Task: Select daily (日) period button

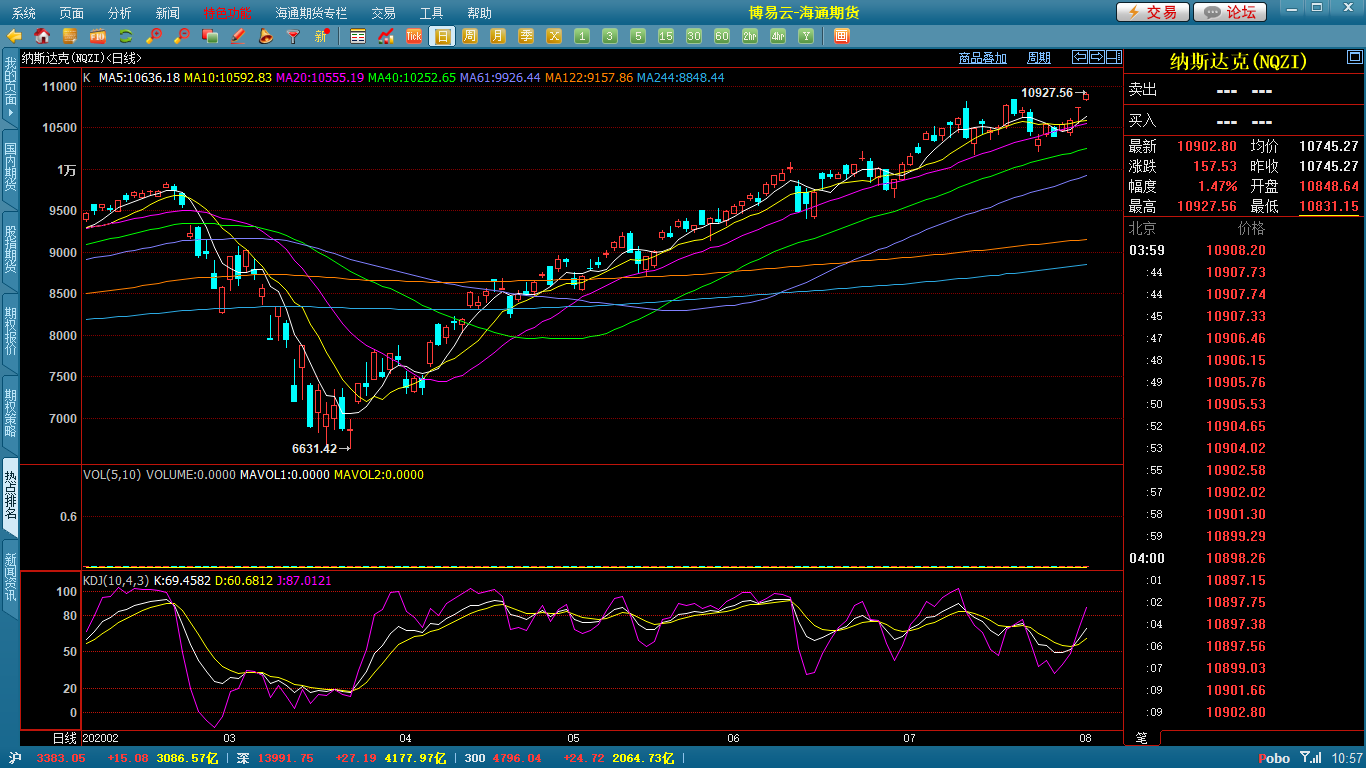Action: [x=442, y=36]
